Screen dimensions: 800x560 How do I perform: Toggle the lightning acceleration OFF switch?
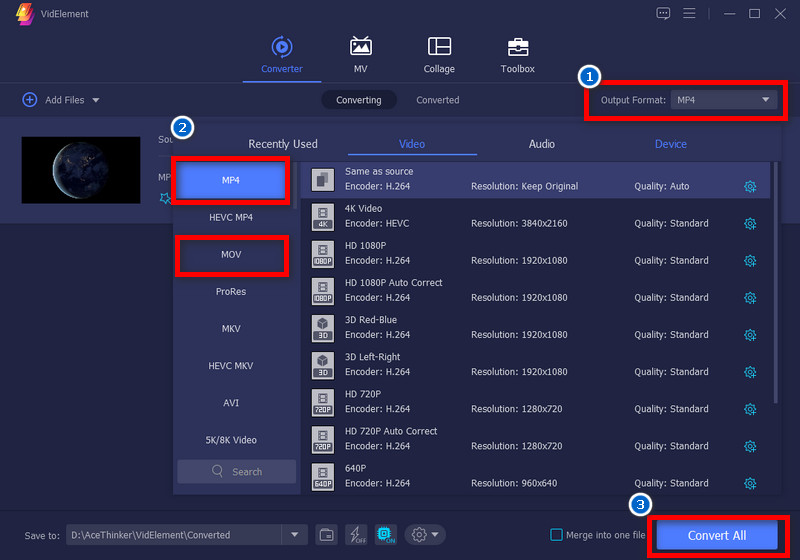(x=356, y=535)
